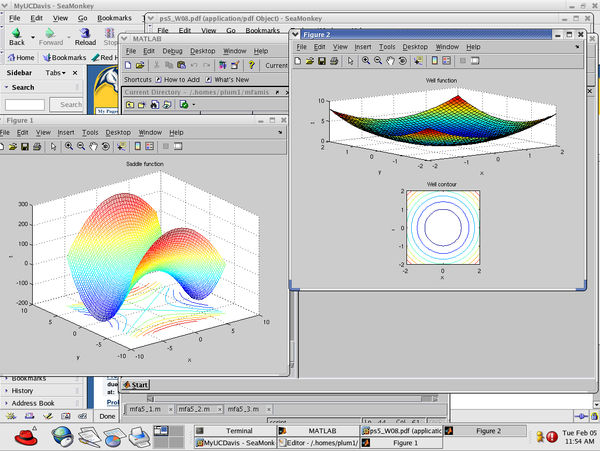Toggle Edit Plot arrow in Figure 1 toolbar
Viewport: 600px width, 451px height.
pyautogui.click(x=53, y=147)
